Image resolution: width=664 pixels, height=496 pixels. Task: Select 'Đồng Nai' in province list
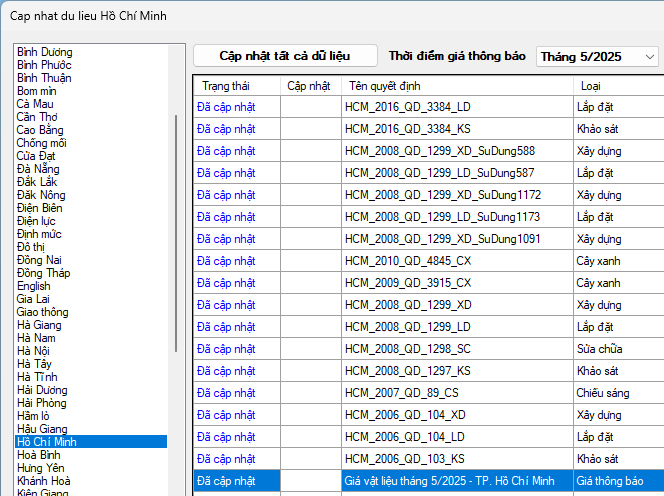tap(40, 260)
